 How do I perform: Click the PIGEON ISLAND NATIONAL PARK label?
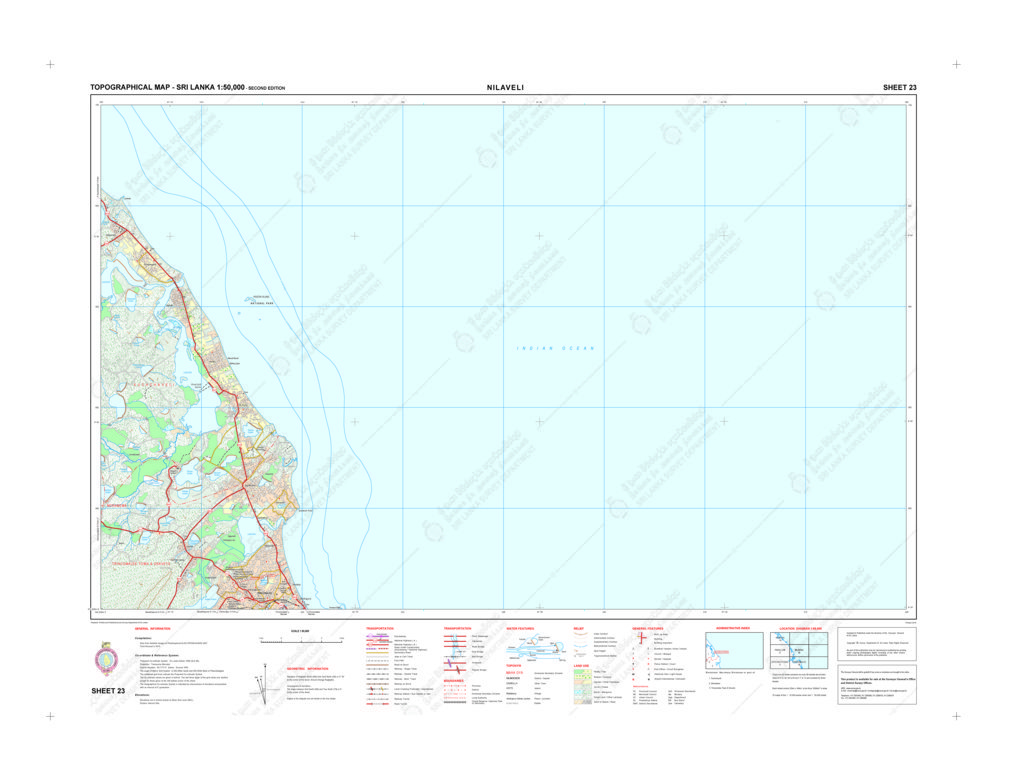click(x=262, y=300)
